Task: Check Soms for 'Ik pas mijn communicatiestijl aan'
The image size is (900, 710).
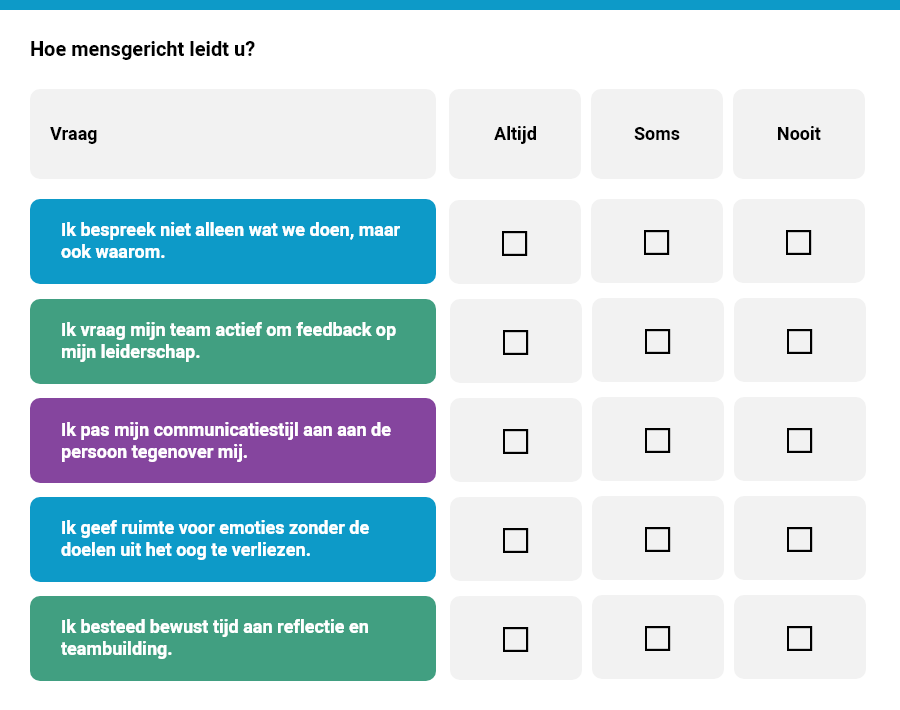Action: [657, 440]
